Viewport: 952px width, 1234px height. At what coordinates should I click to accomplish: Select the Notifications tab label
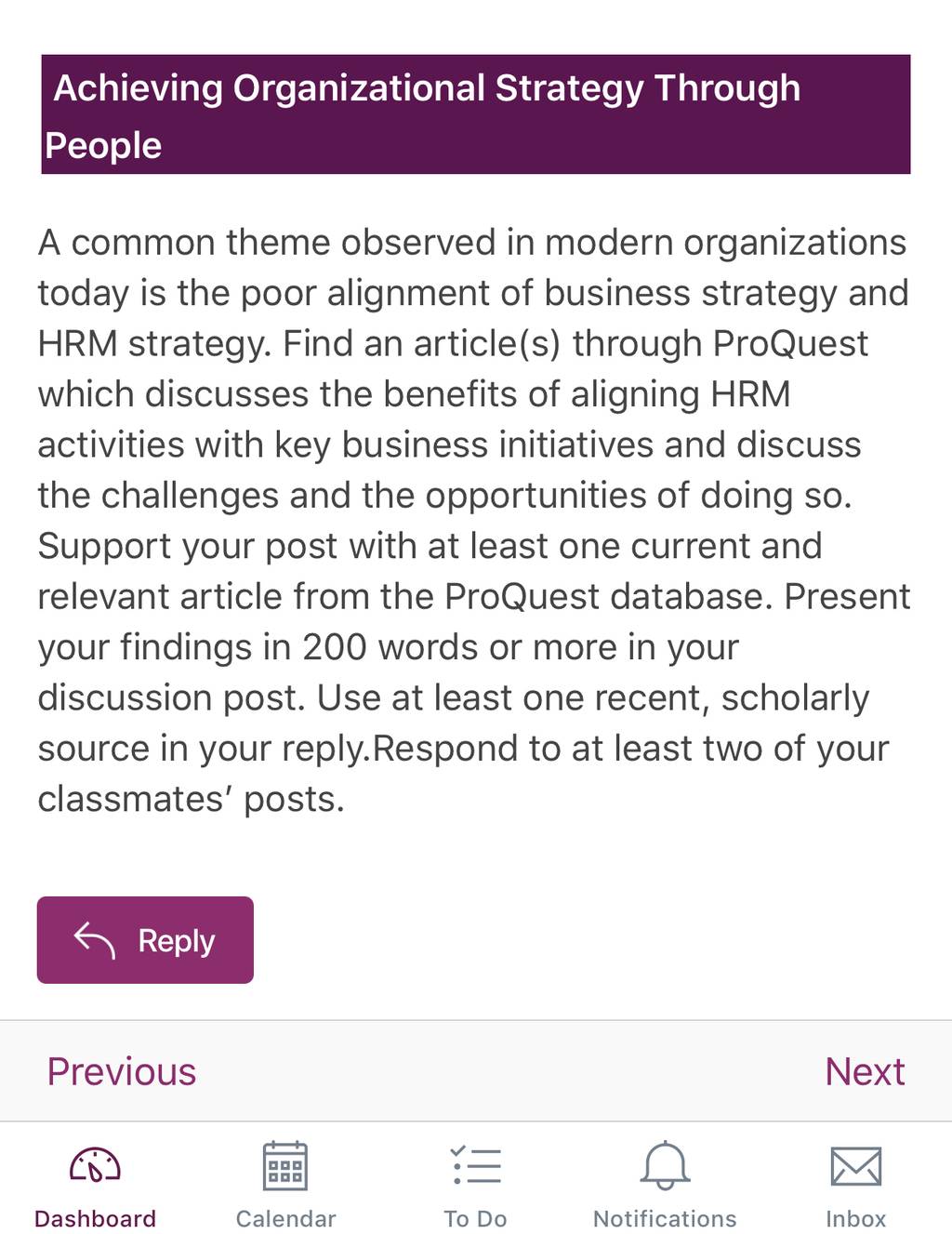[x=665, y=1218]
